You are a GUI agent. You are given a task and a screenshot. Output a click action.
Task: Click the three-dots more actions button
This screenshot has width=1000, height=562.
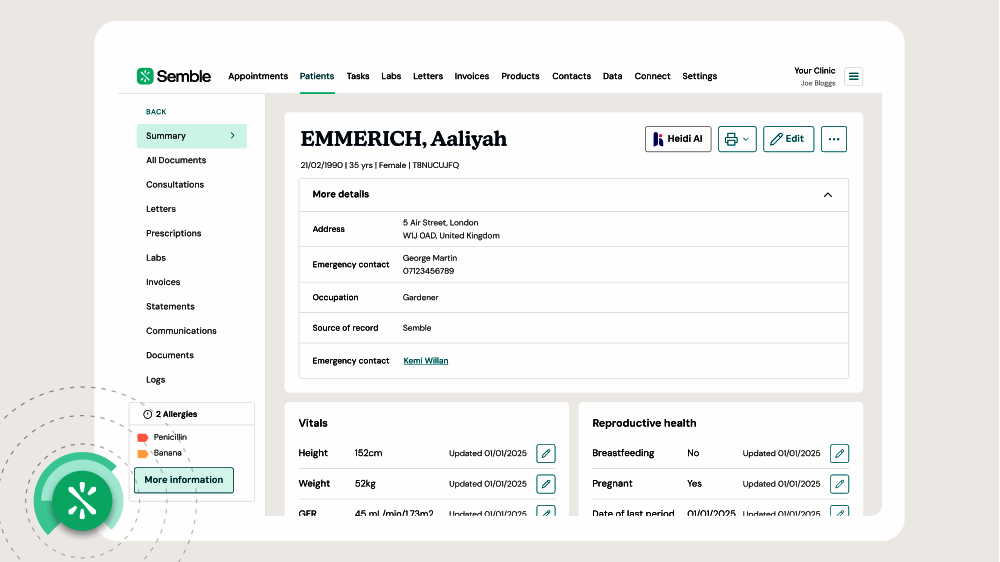tap(834, 139)
